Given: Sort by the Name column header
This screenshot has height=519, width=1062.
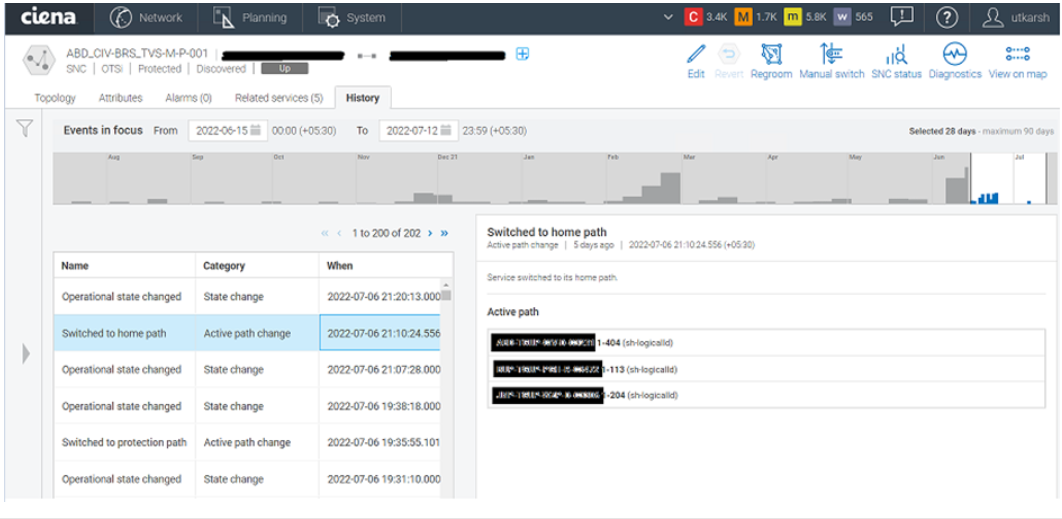Looking at the screenshot, I should (x=125, y=266).
